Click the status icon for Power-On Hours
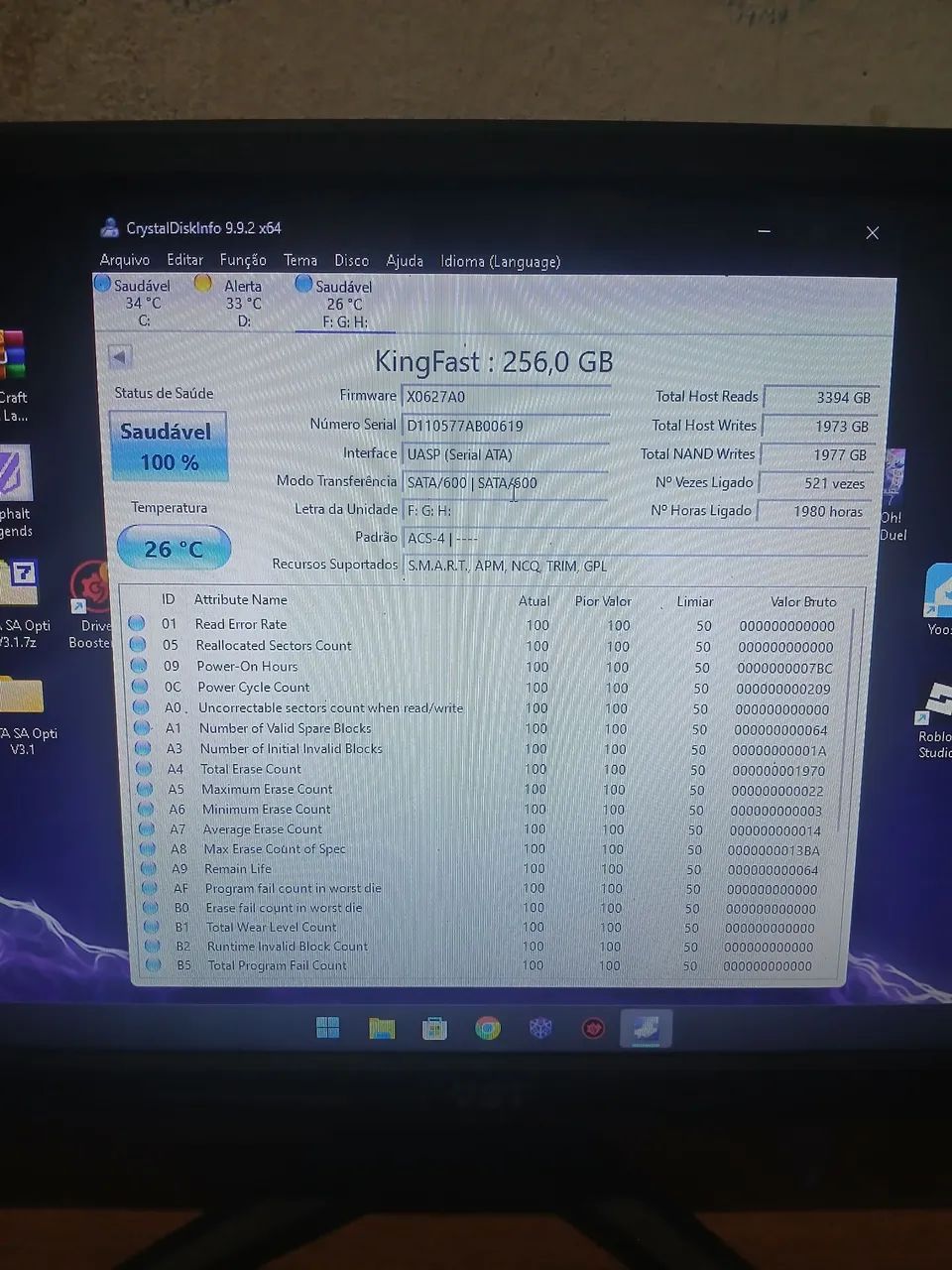The image size is (952, 1270). (x=139, y=665)
